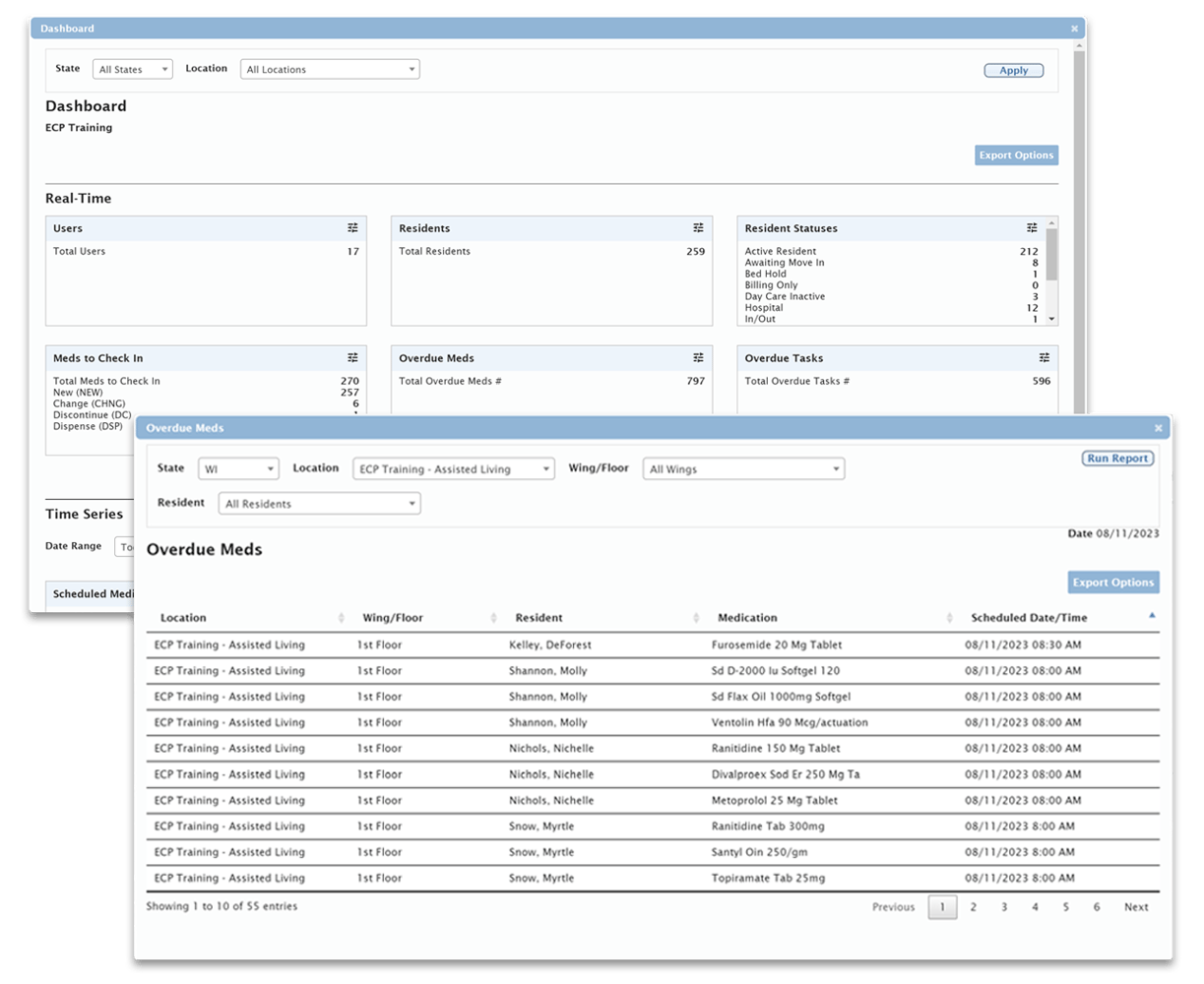The width and height of the screenshot is (1204, 984).
Task: Click filter icon on Meds to Check In
Action: (x=352, y=358)
